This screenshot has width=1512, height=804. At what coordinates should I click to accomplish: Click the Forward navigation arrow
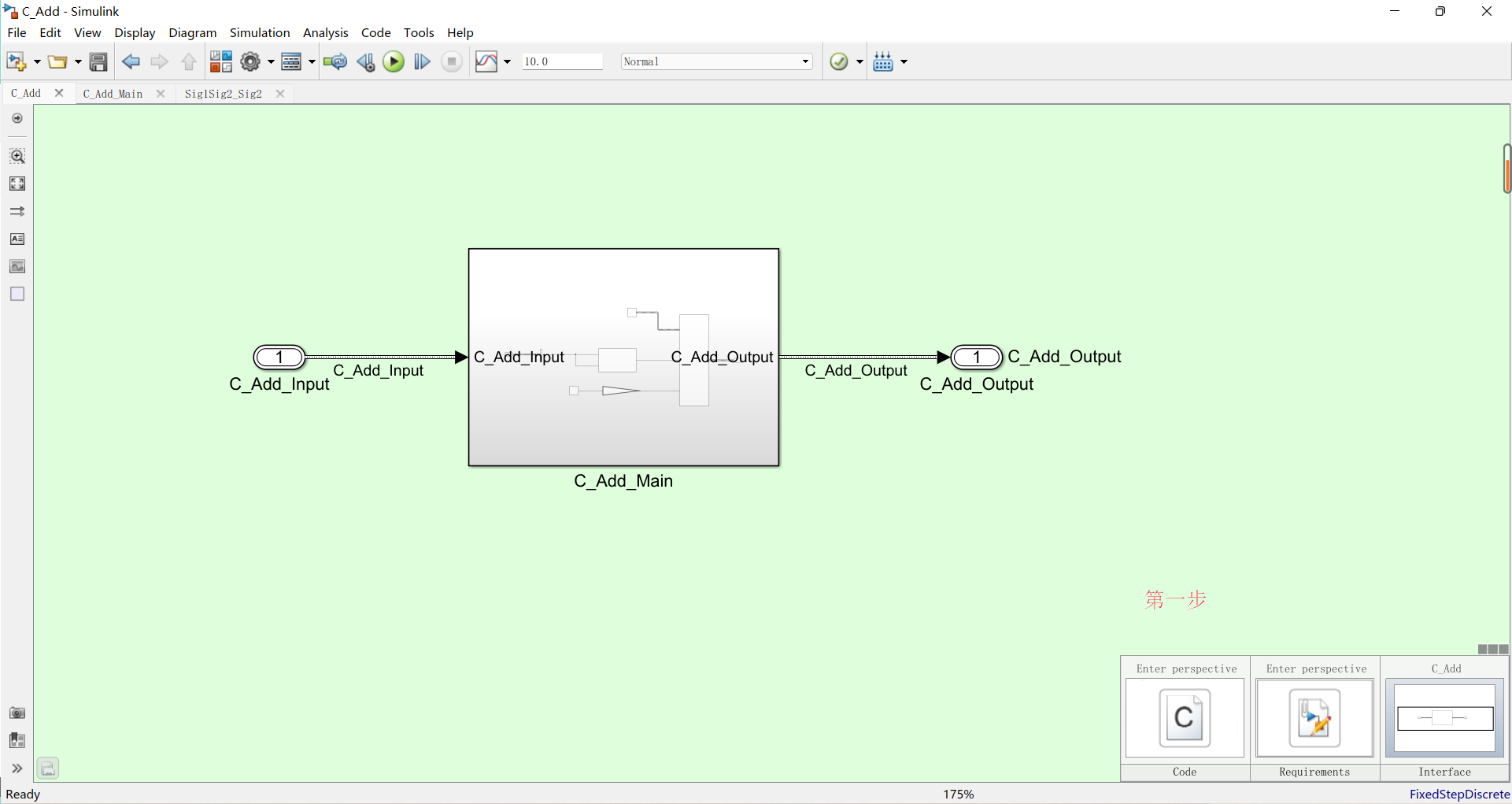(160, 61)
